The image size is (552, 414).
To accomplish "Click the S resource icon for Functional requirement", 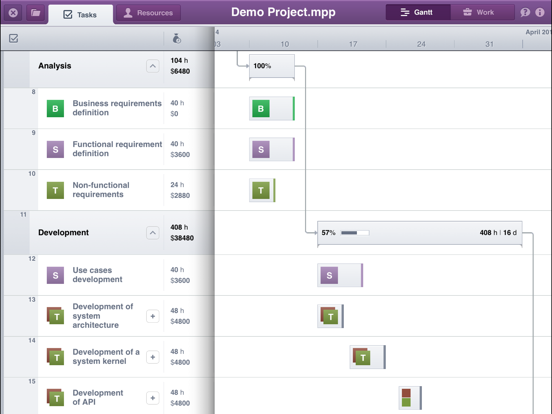I will [x=55, y=149].
